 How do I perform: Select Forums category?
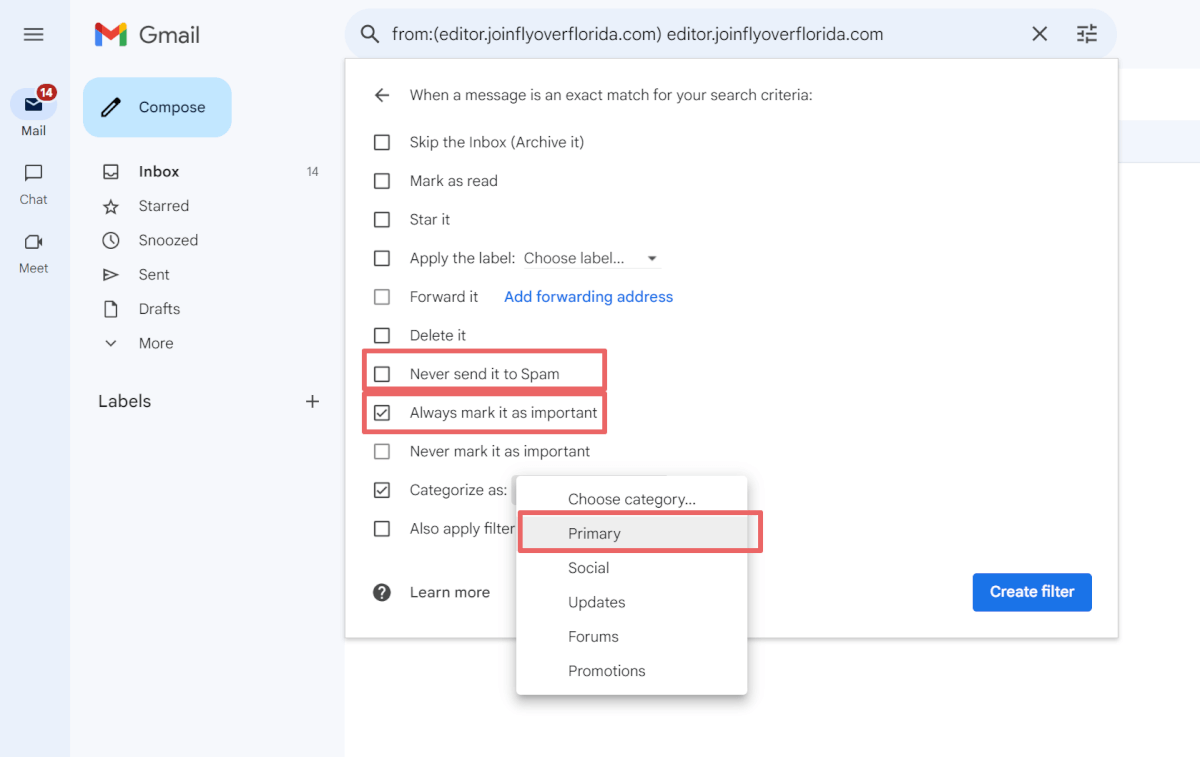pos(632,636)
